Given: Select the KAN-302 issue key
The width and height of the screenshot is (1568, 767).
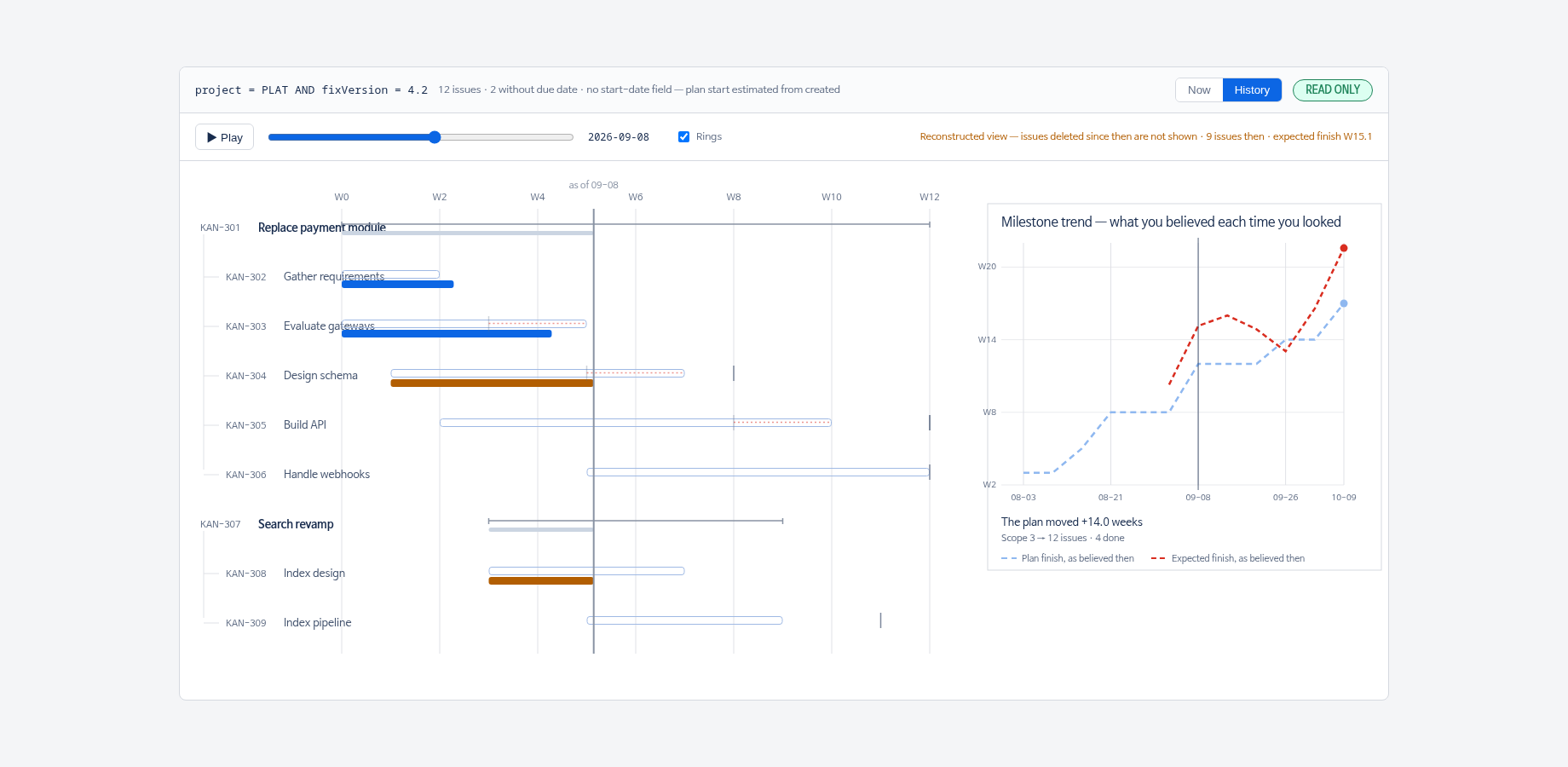Looking at the screenshot, I should [x=245, y=277].
